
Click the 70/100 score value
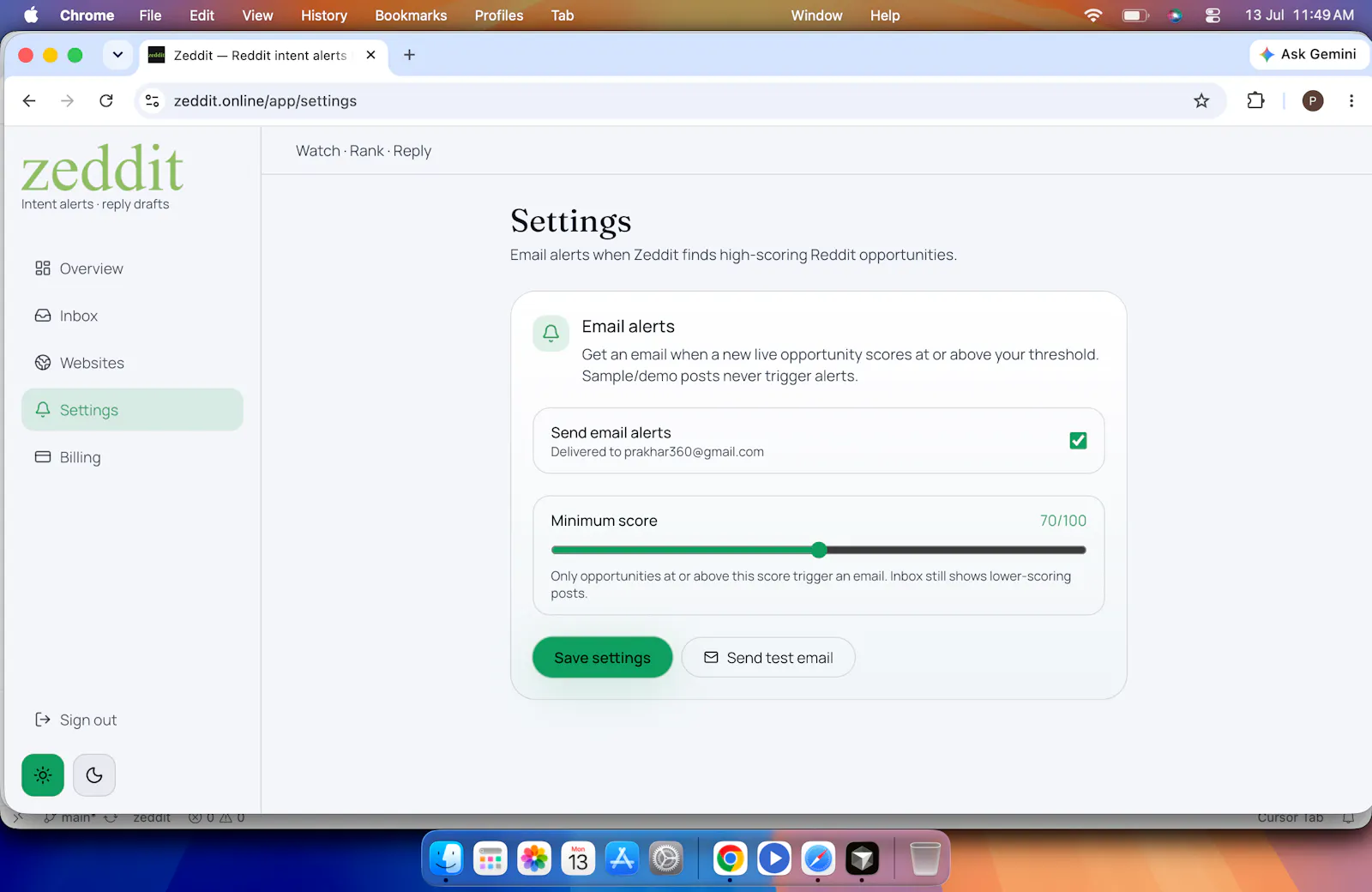click(1062, 521)
